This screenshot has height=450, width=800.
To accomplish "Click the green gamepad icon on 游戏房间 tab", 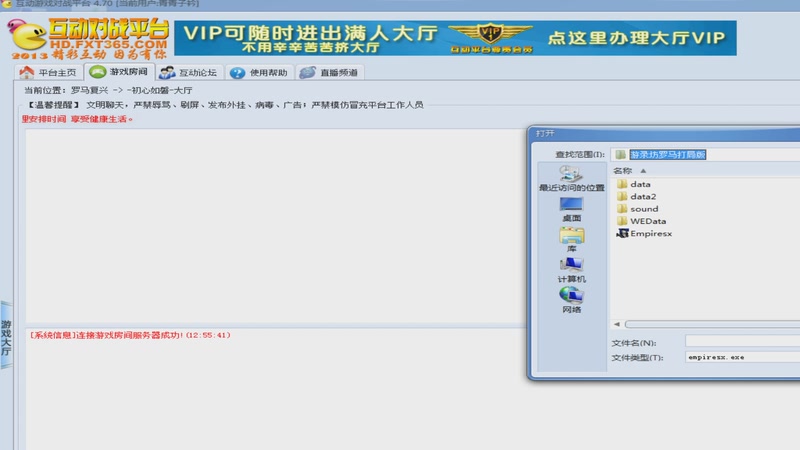I will coord(97,72).
